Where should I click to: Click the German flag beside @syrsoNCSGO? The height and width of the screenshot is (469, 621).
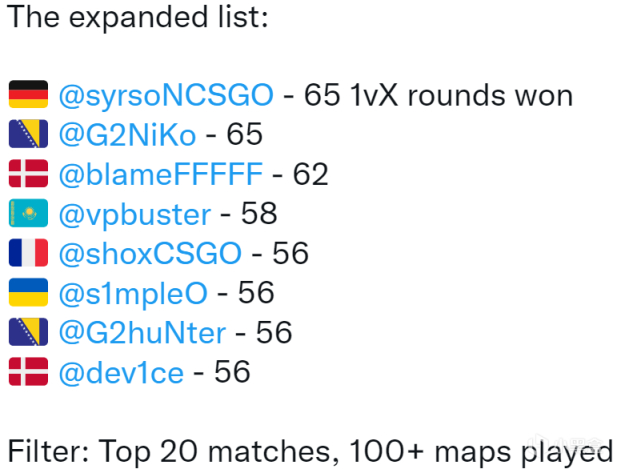coord(29,94)
